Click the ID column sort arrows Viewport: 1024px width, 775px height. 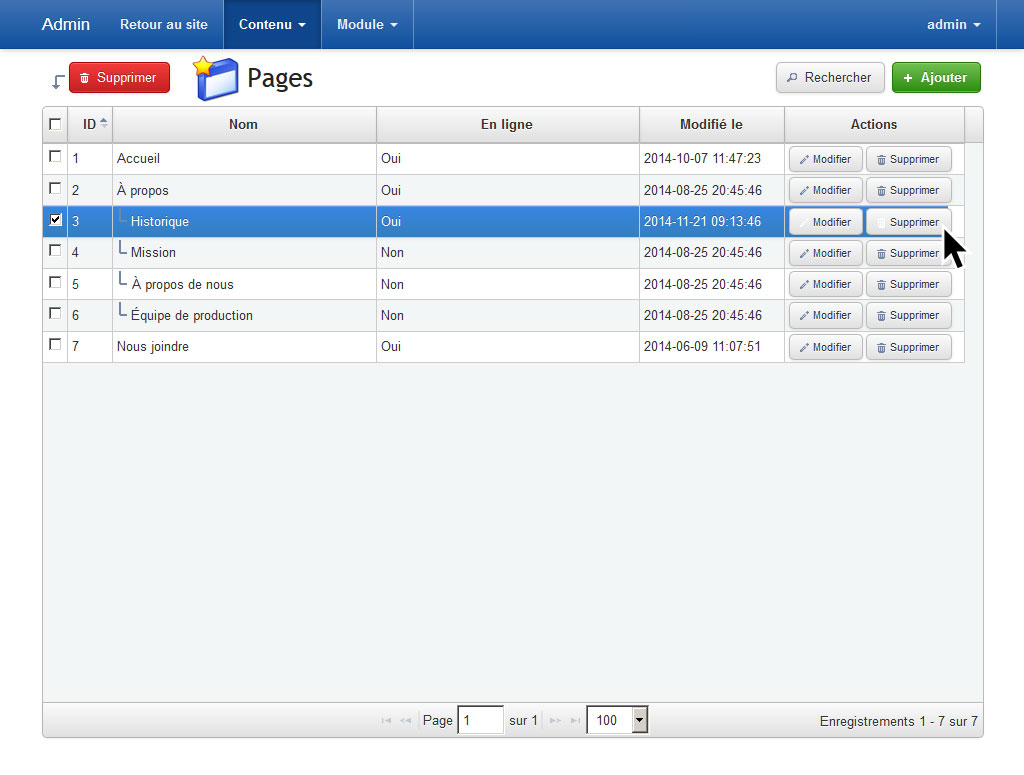[x=104, y=125]
